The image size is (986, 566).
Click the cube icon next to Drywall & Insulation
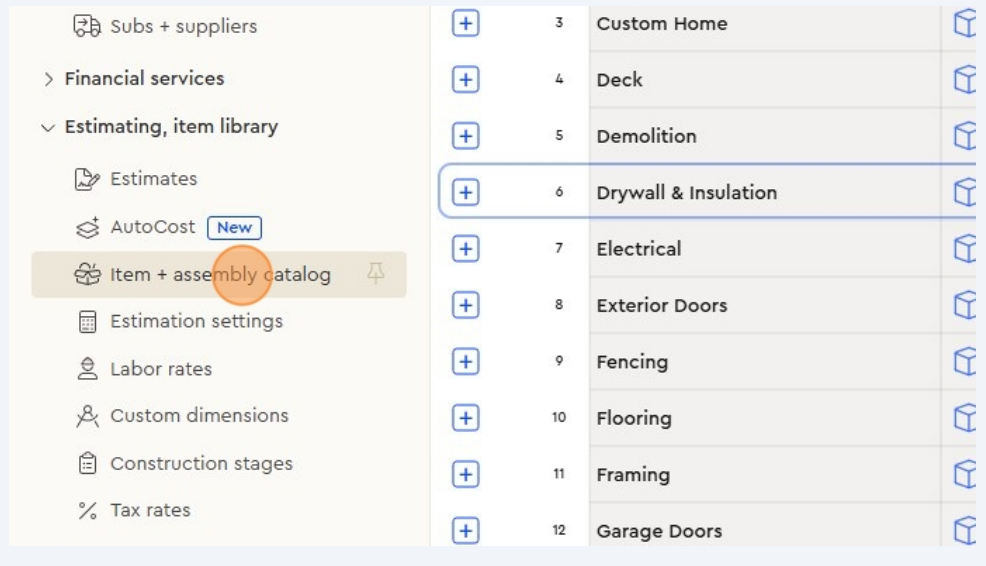tap(965, 192)
